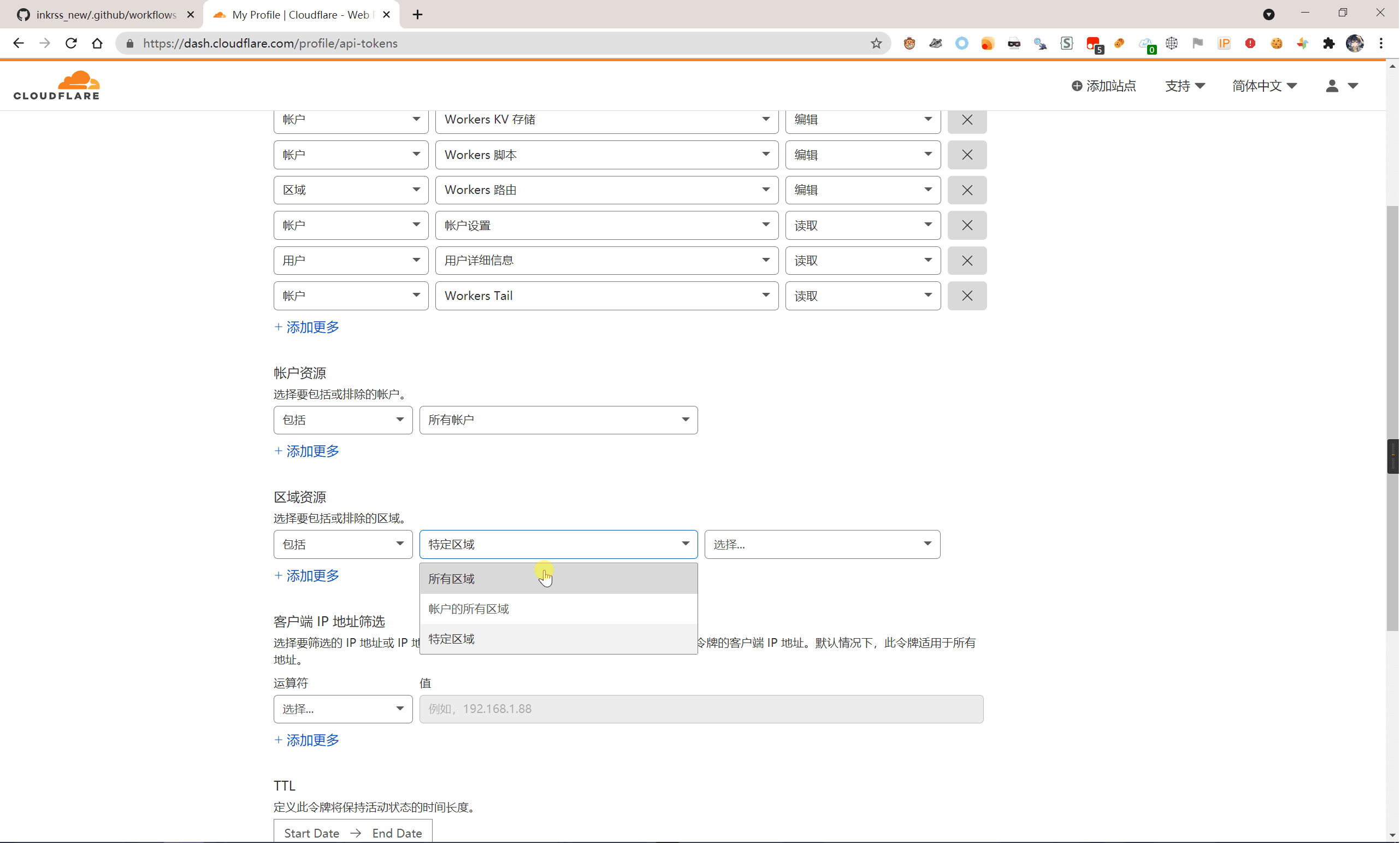
Task: Click 添加更多 under 帐户资源
Action: 306,452
